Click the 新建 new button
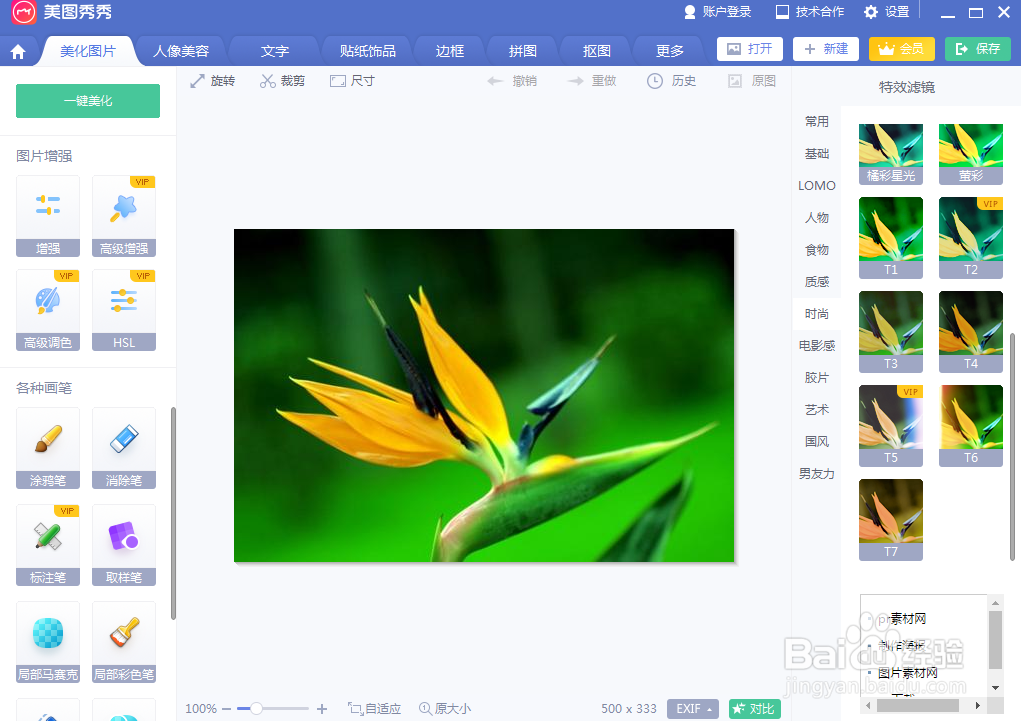This screenshot has height=721, width=1021. click(826, 49)
